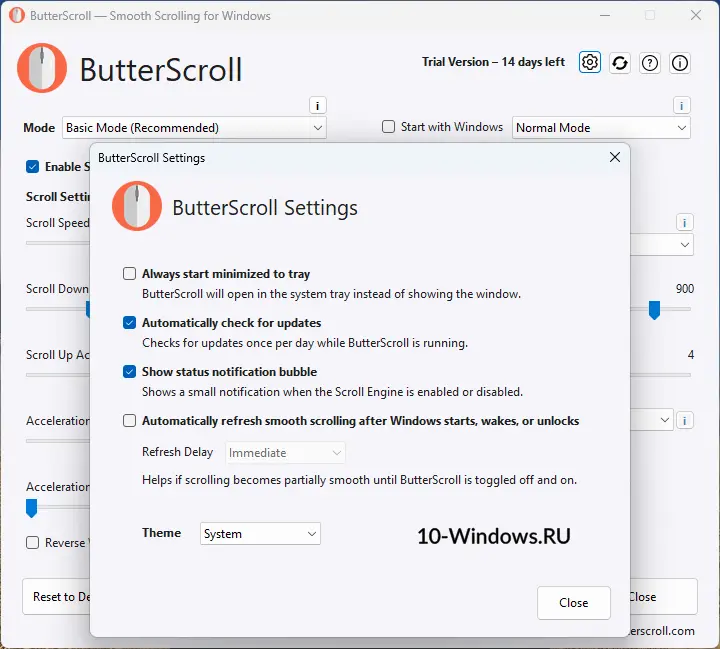
Task: Click main window Close button behind dialog
Action: tap(663, 597)
